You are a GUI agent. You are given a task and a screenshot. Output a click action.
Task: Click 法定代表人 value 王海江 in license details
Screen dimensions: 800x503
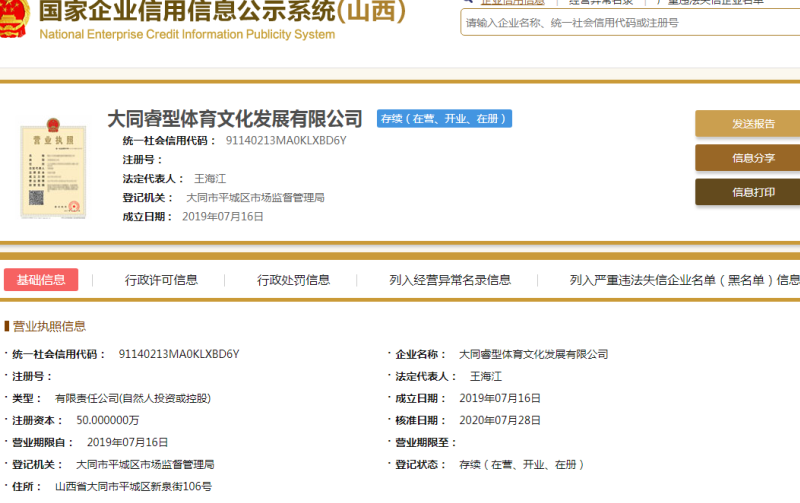pyautogui.click(x=486, y=376)
